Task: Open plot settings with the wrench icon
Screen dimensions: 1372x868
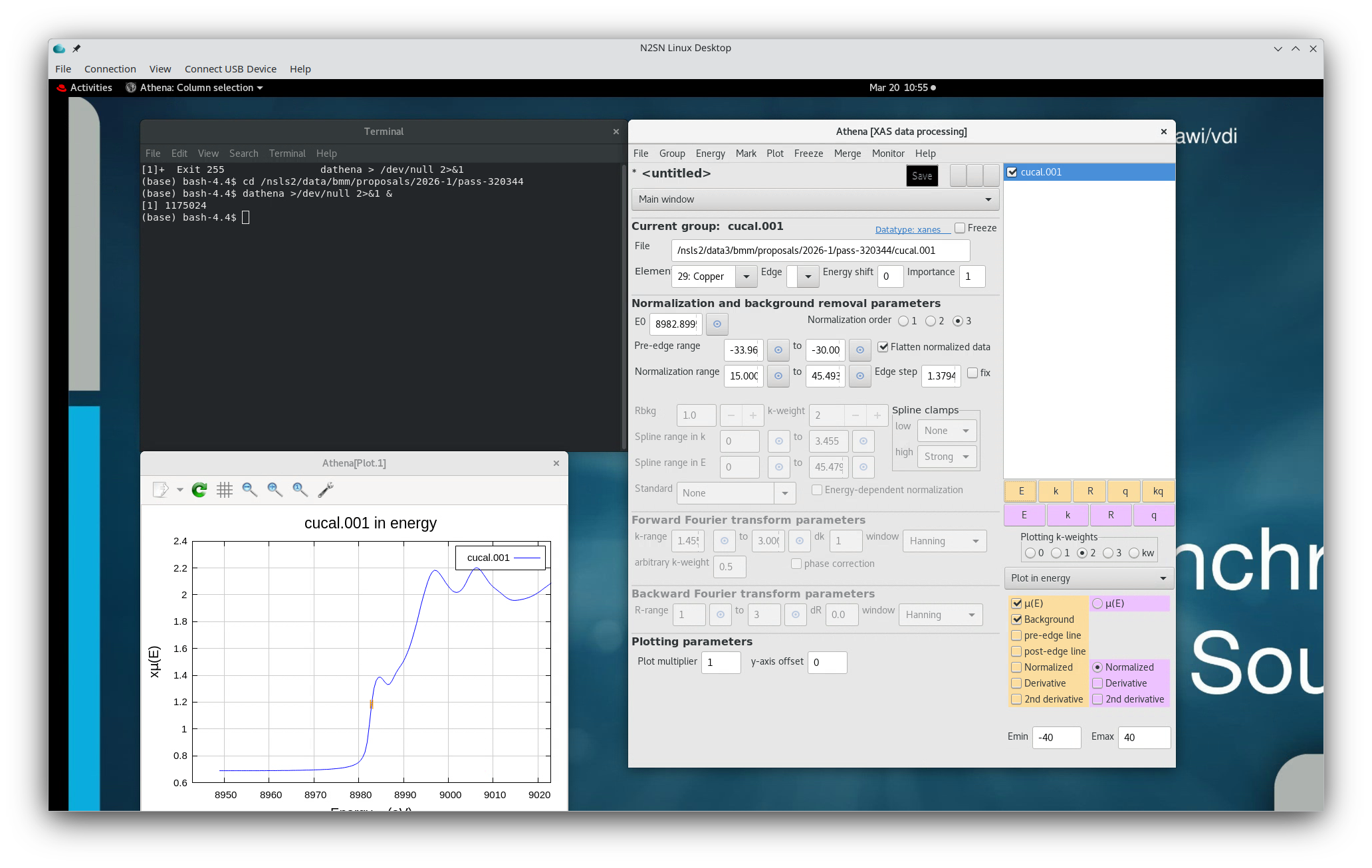Action: click(326, 490)
